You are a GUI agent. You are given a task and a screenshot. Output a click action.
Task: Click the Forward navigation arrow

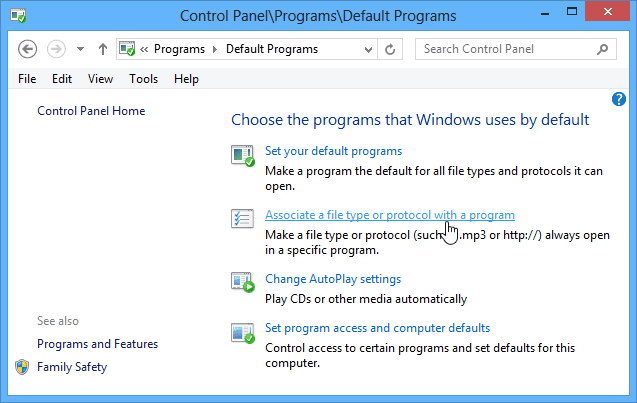pos(56,50)
